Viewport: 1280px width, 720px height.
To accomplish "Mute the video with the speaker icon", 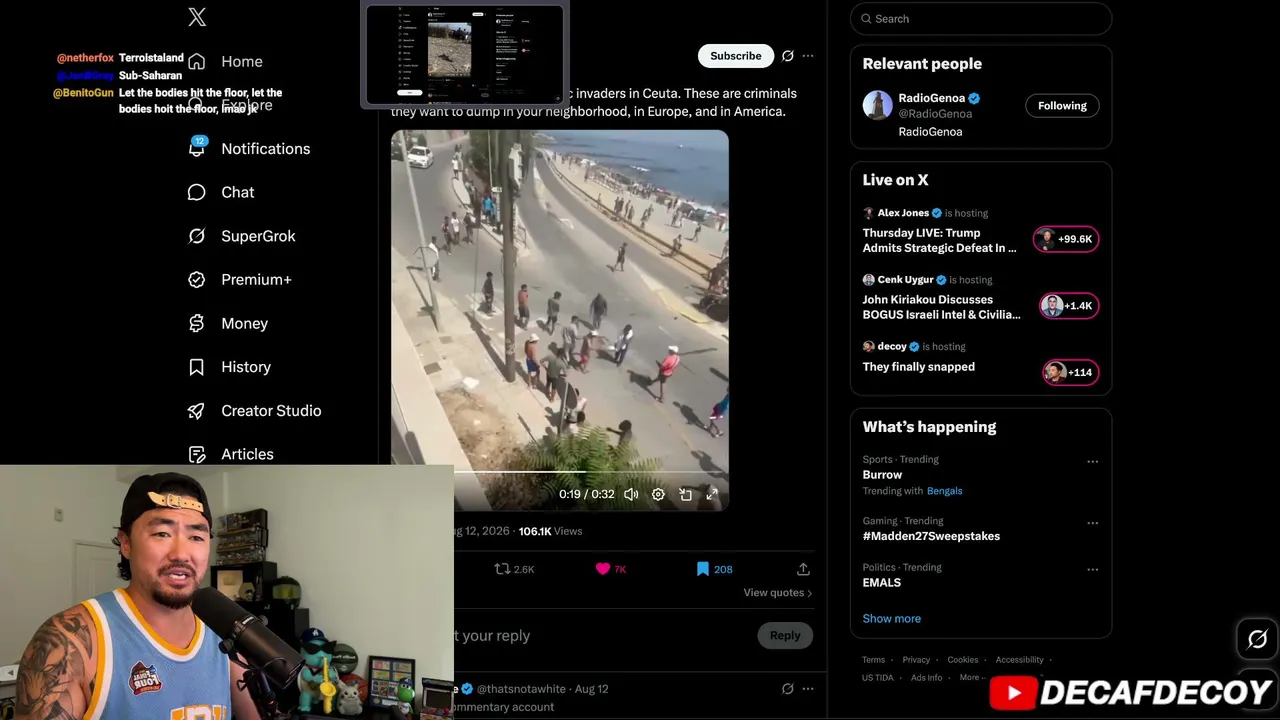I will point(631,494).
